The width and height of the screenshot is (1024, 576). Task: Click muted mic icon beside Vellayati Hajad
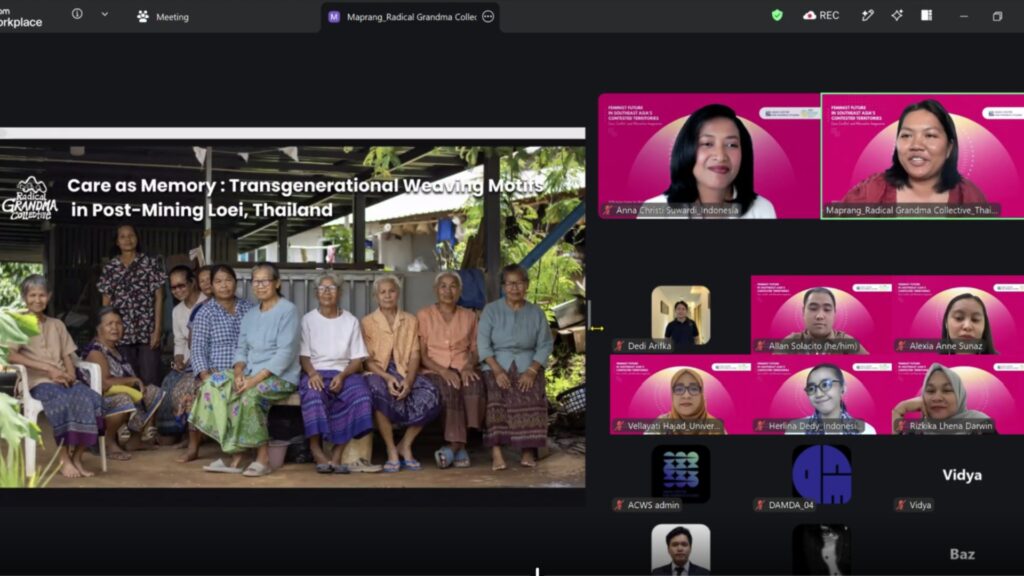(x=619, y=425)
